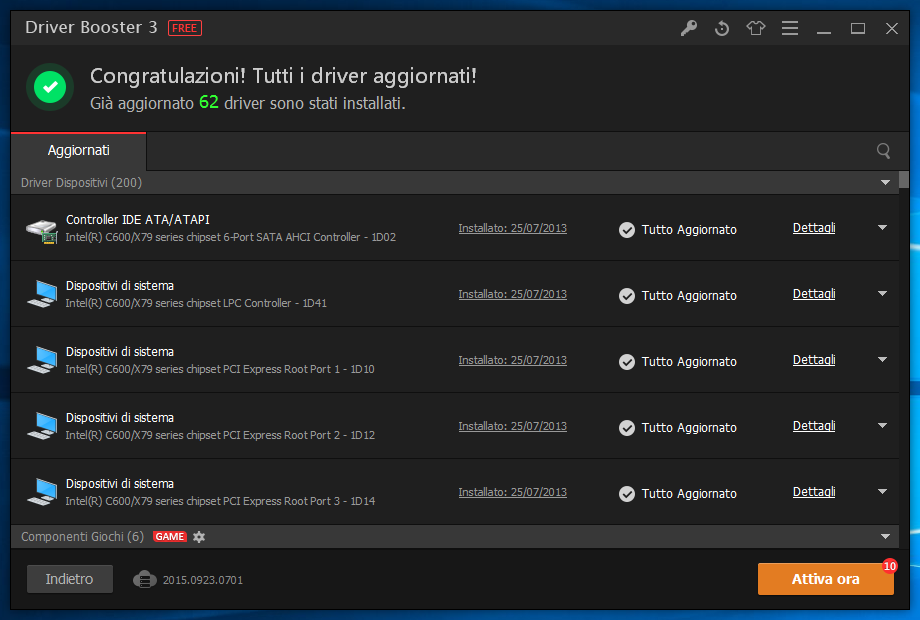
Task: Click the green success checkmark icon
Action: (50, 87)
